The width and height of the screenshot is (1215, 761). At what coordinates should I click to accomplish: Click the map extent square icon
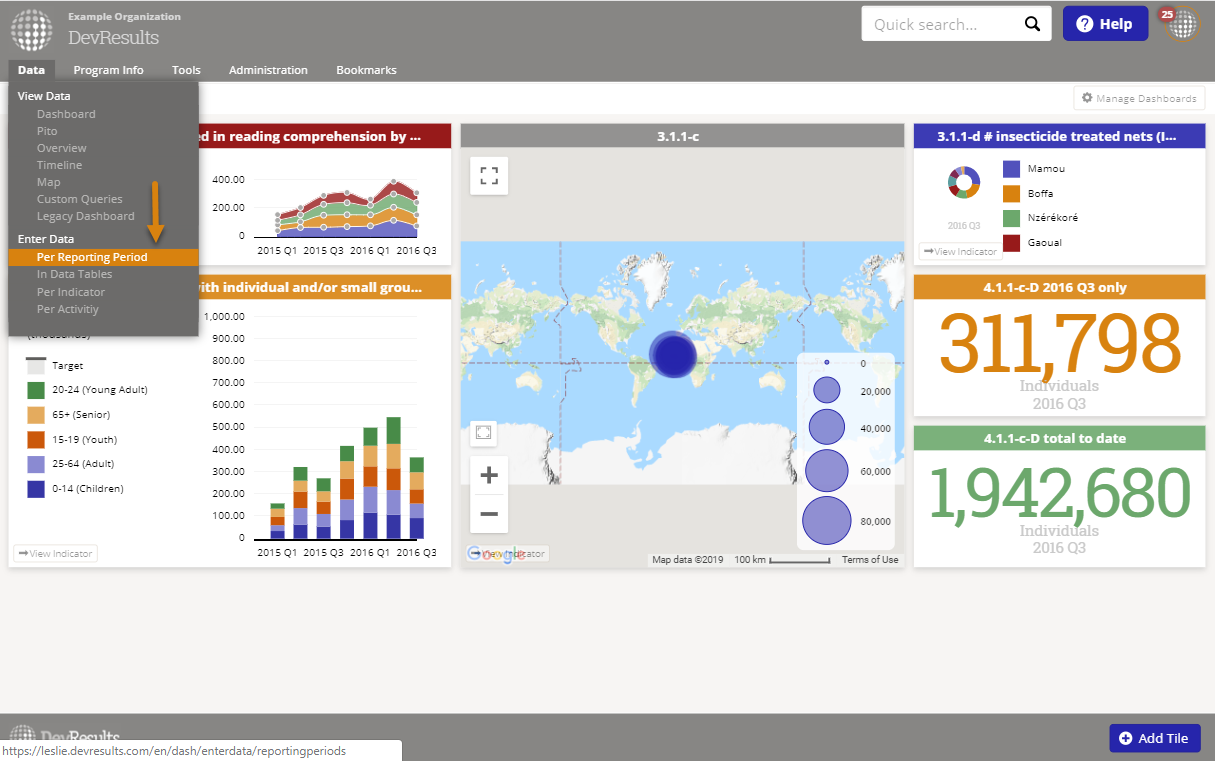tap(484, 432)
